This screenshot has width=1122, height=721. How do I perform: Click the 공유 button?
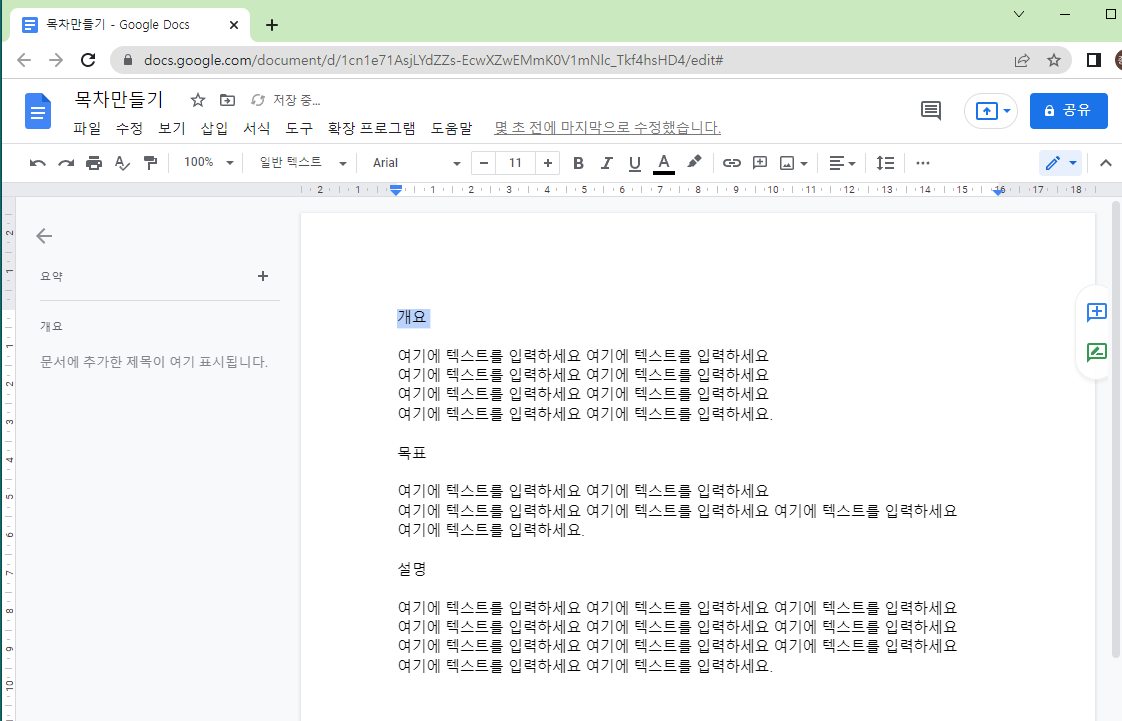(1068, 110)
